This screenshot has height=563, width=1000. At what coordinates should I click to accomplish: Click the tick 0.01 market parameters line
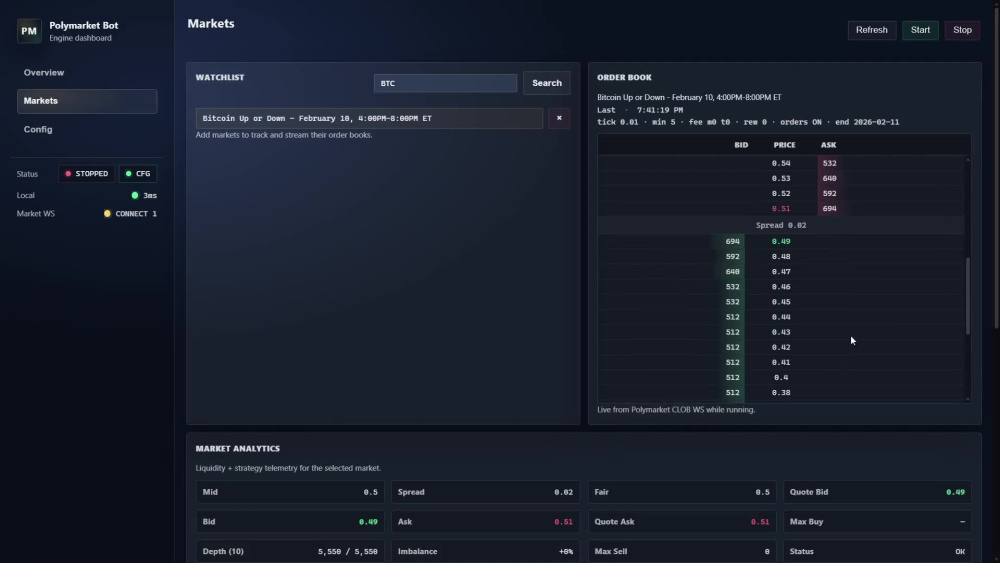747,122
